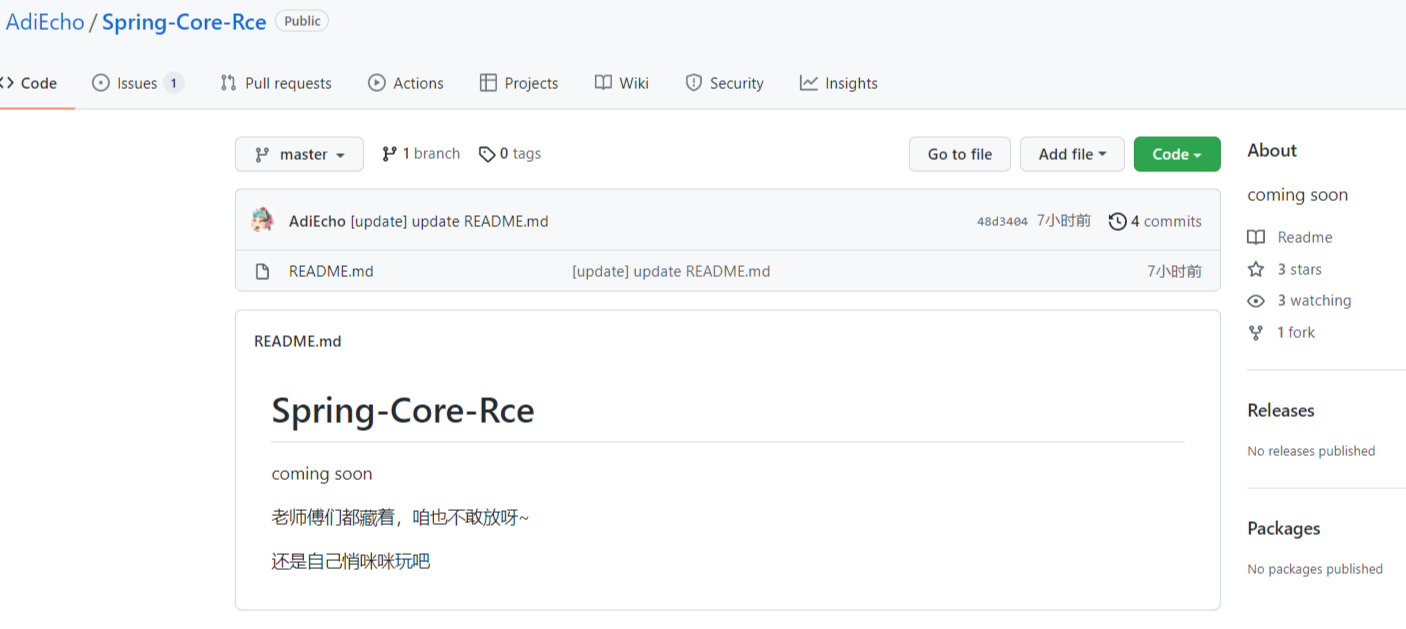Open the Issues tab
Image resolution: width=1406 pixels, height=629 pixels.
tap(137, 83)
